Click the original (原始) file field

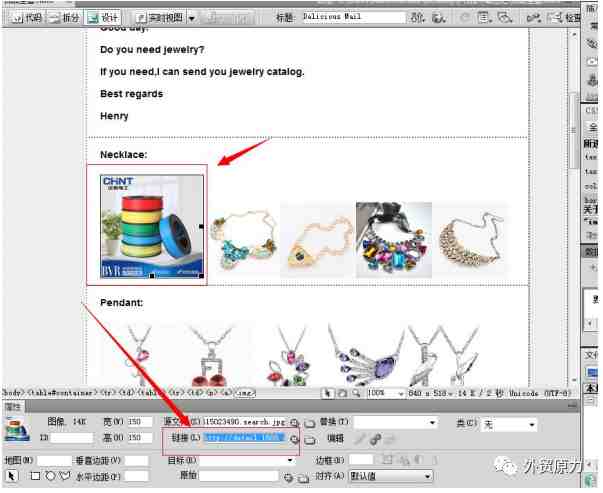(x=239, y=476)
